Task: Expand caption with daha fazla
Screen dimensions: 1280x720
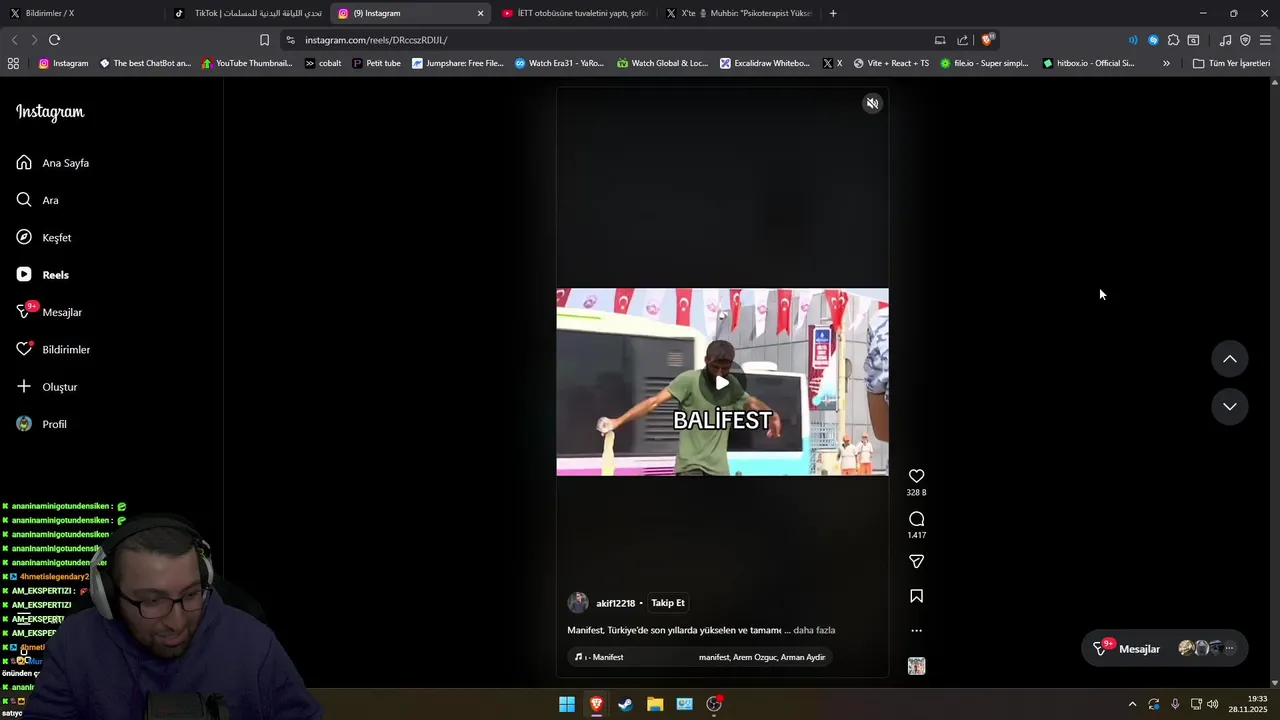Action: pos(814,630)
